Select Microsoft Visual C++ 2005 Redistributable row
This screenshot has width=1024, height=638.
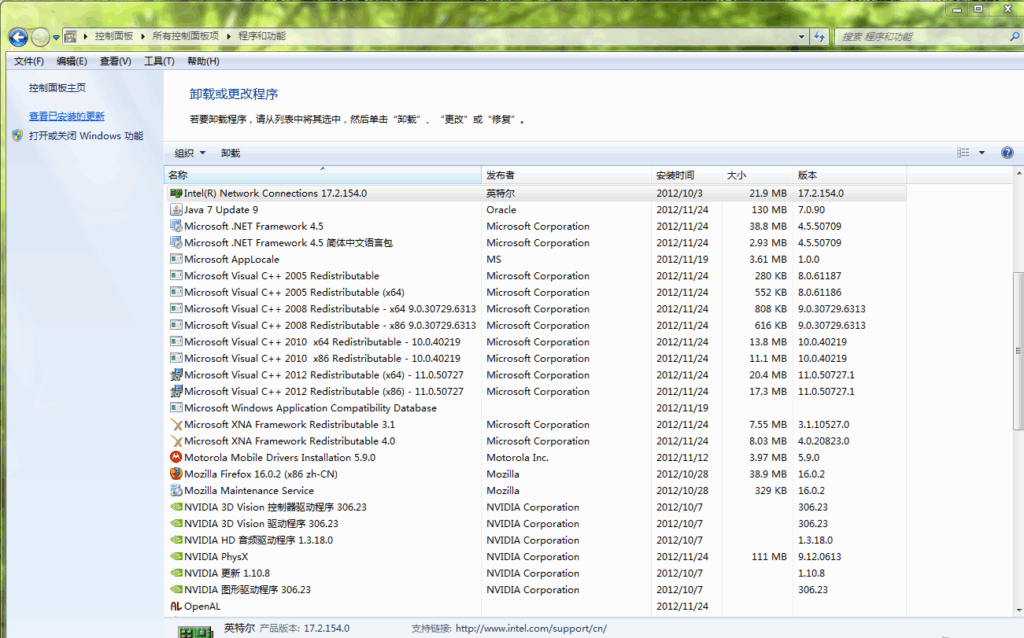pos(536,276)
